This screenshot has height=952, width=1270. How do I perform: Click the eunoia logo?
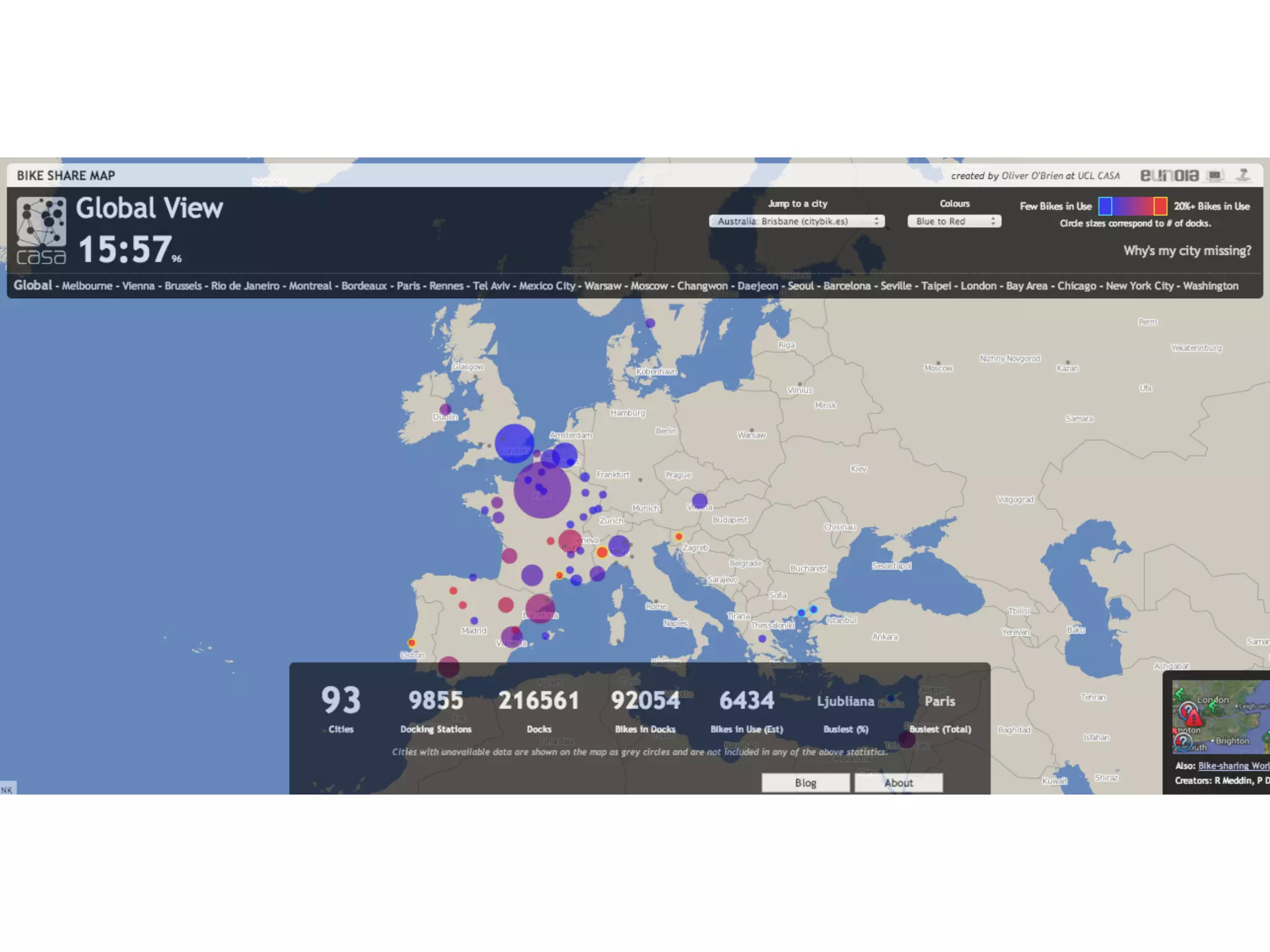coord(1169,175)
